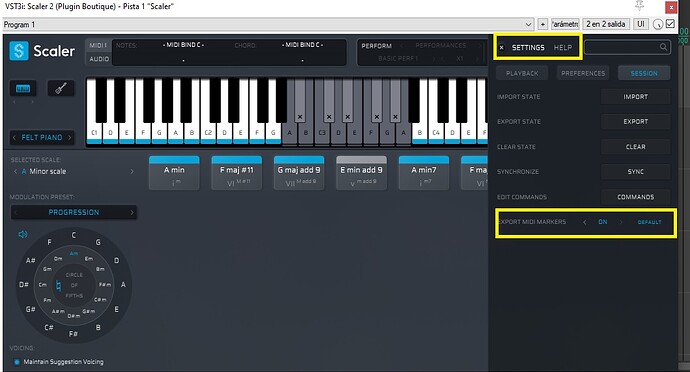Open the SETTINGS tab
690x372 pixels.
coord(528,48)
